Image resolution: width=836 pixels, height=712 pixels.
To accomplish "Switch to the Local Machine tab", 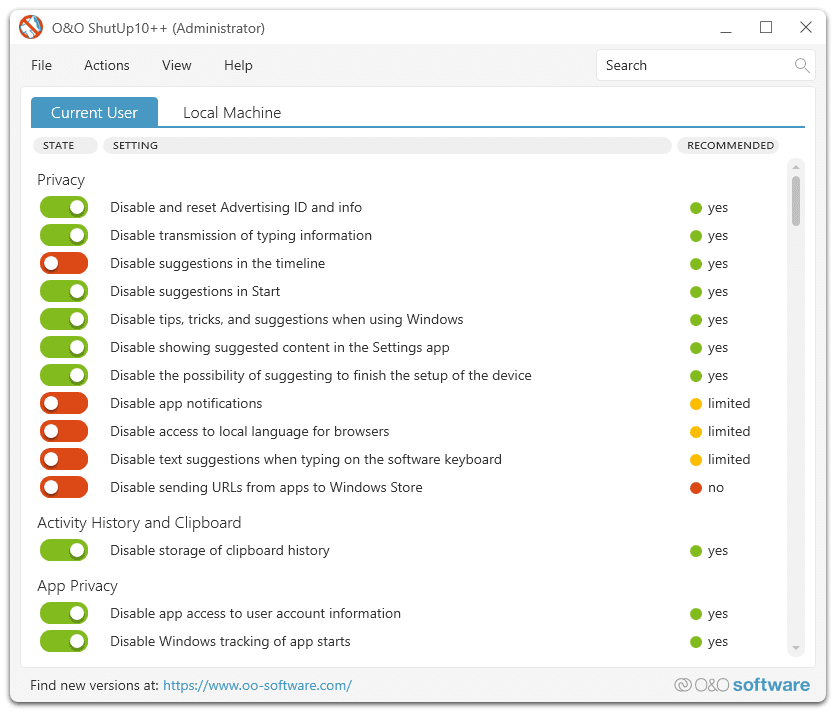I will [231, 113].
